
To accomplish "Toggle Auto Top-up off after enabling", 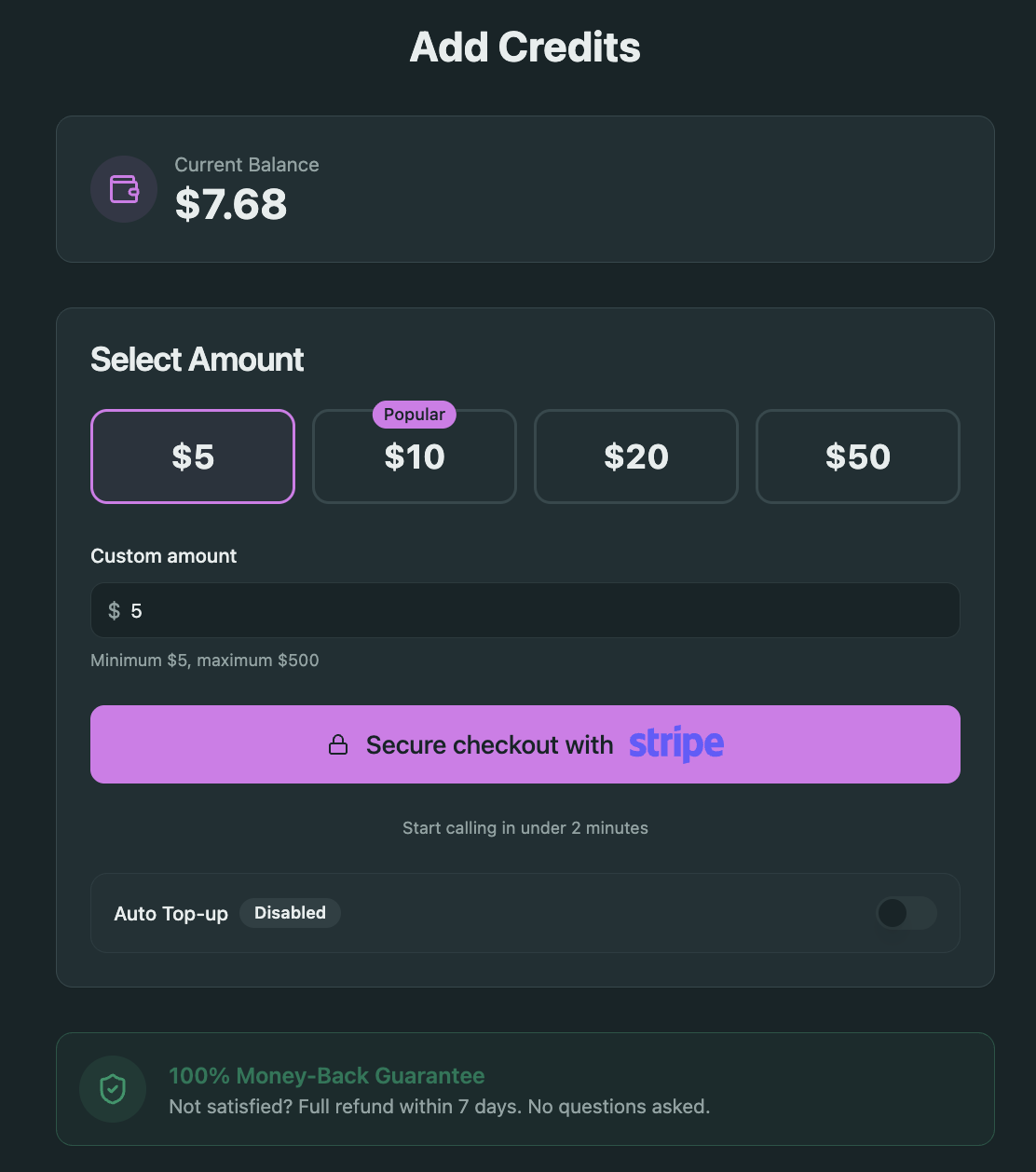I will pos(906,913).
